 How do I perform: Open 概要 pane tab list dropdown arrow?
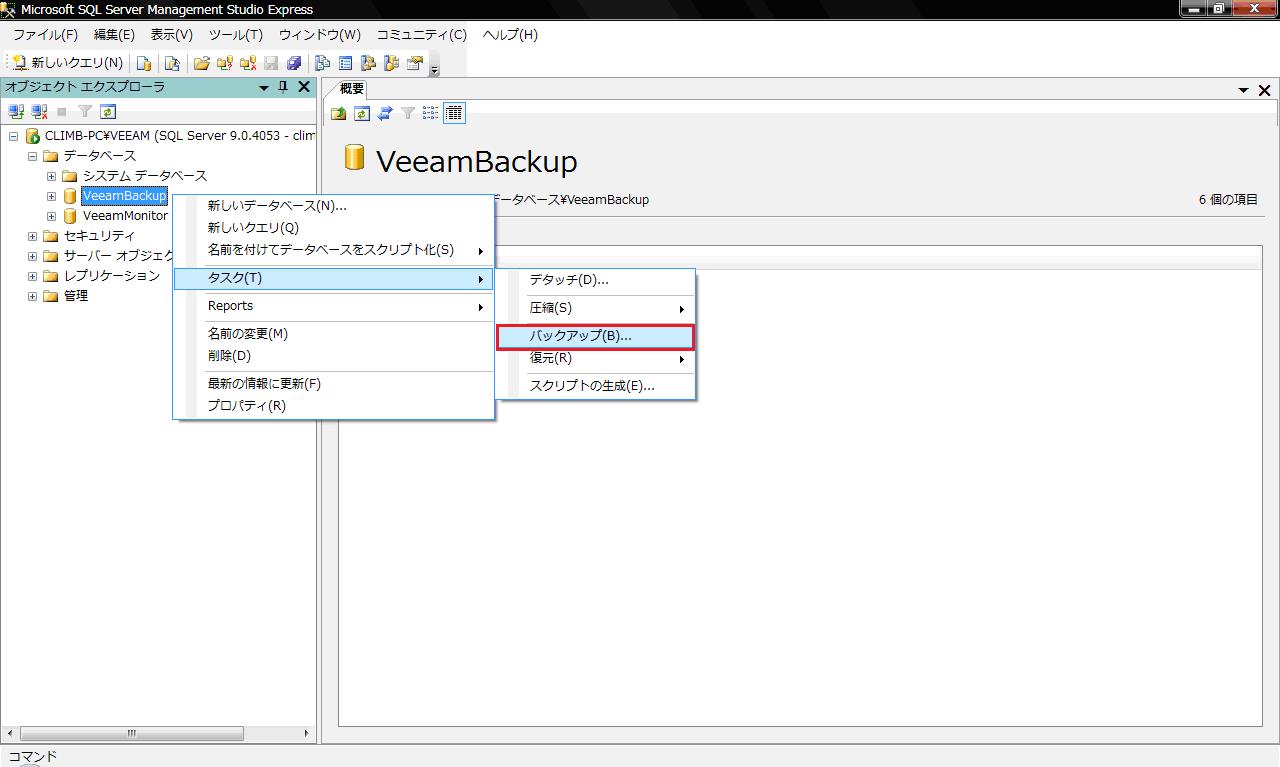(1244, 90)
